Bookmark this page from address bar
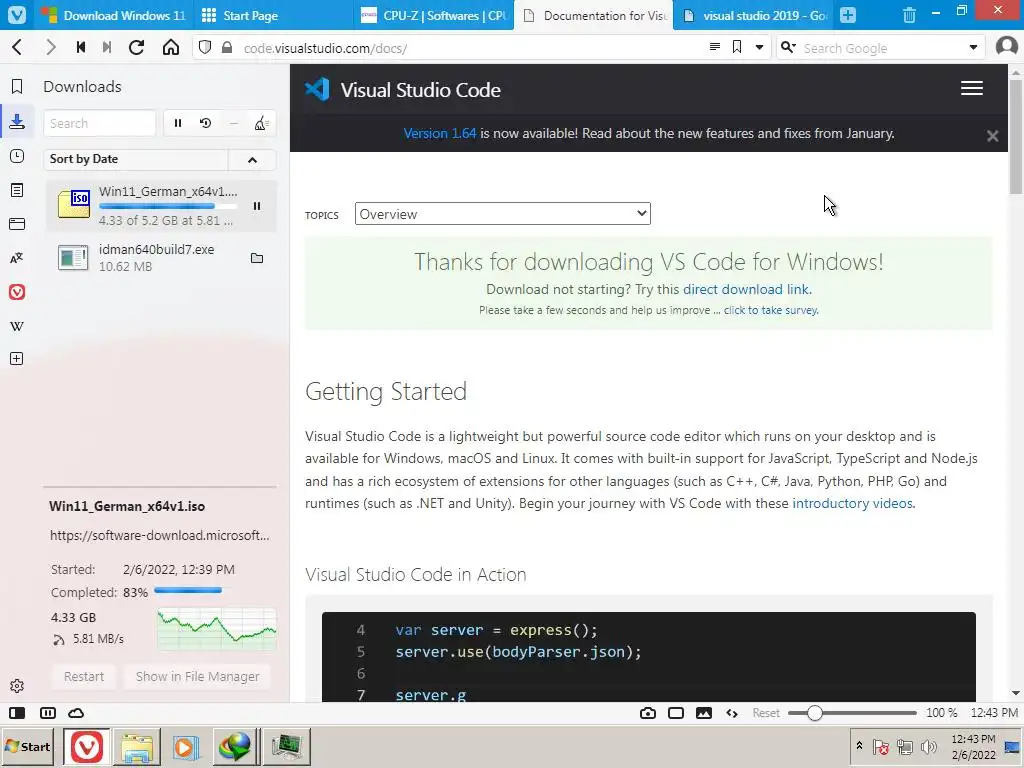 click(737, 47)
